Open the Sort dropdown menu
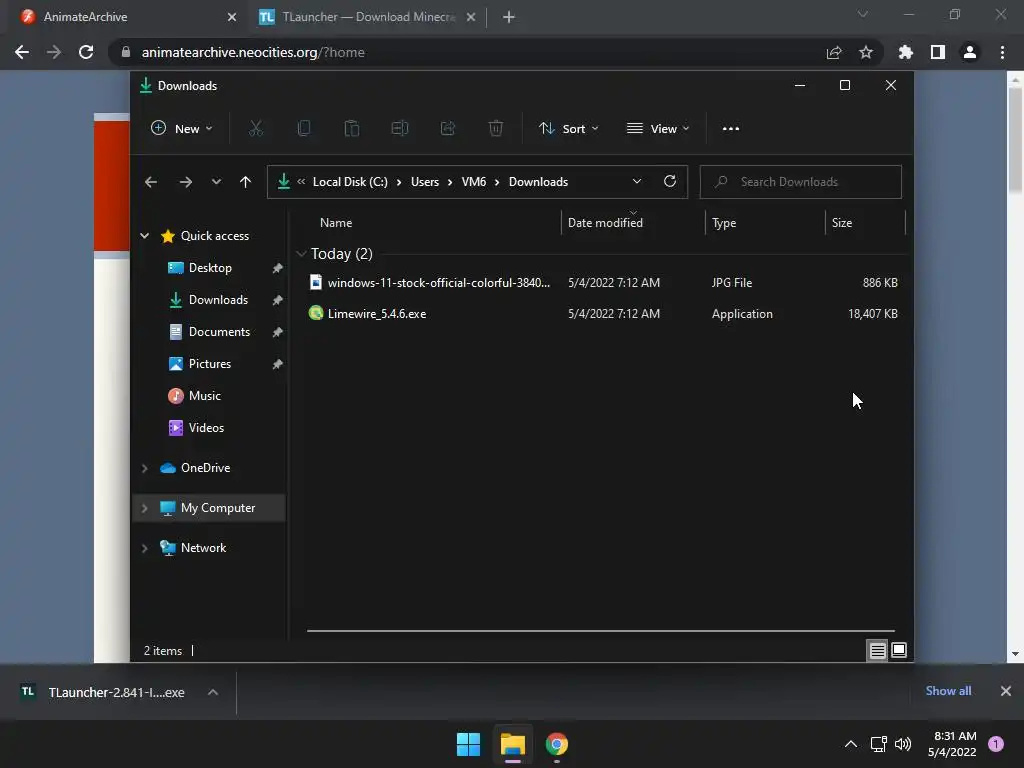 click(568, 129)
